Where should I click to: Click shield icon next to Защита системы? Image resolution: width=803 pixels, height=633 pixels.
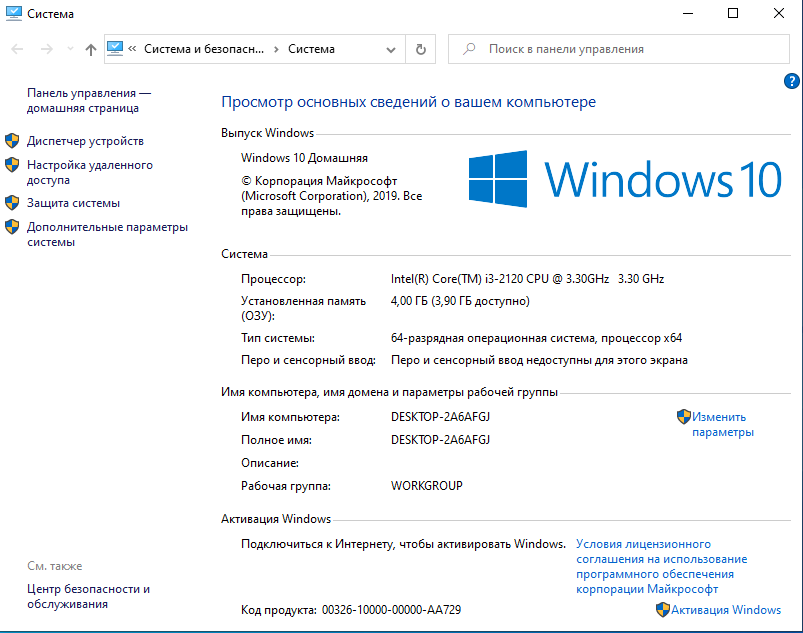12,203
